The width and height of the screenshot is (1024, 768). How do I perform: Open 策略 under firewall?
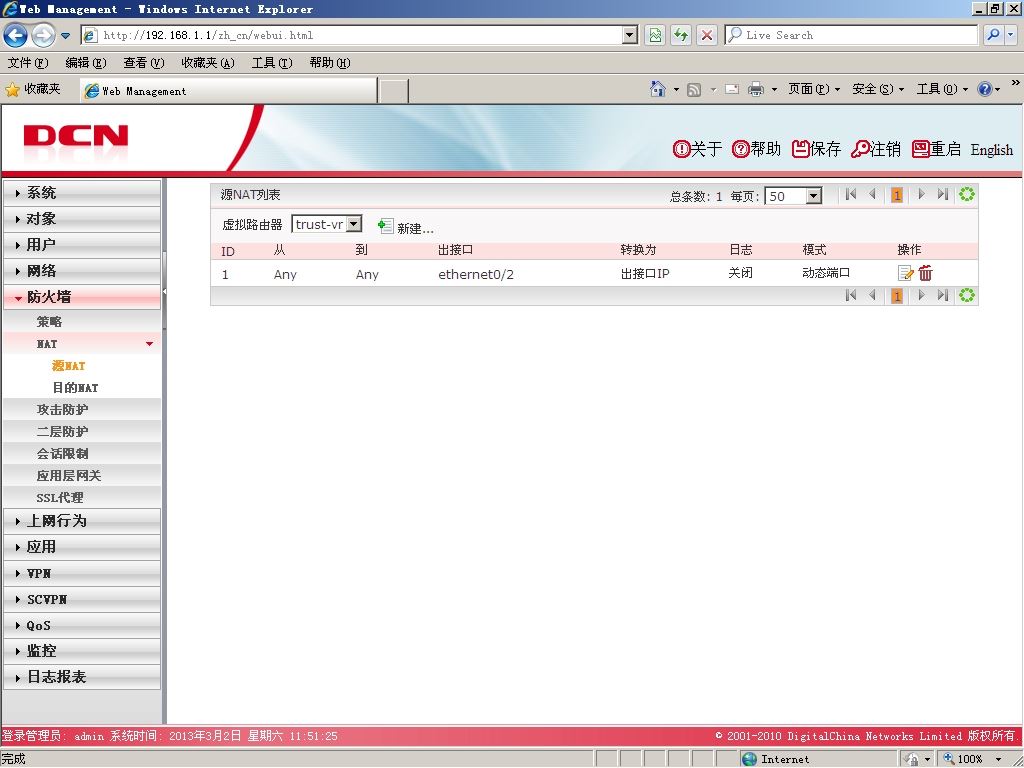82,321
